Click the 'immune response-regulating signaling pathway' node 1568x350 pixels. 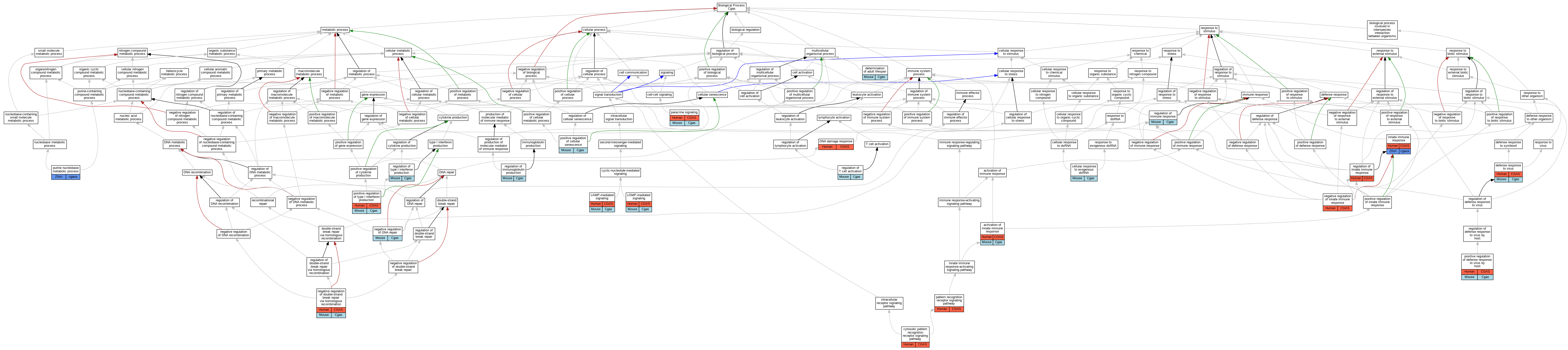point(959,144)
